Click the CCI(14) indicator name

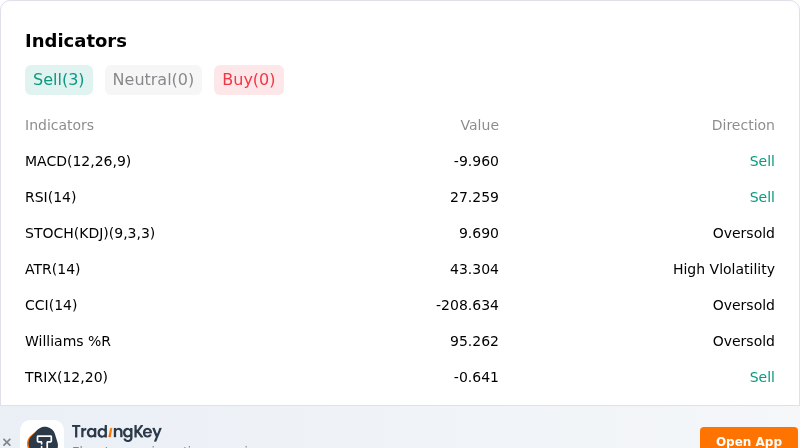[x=51, y=305]
